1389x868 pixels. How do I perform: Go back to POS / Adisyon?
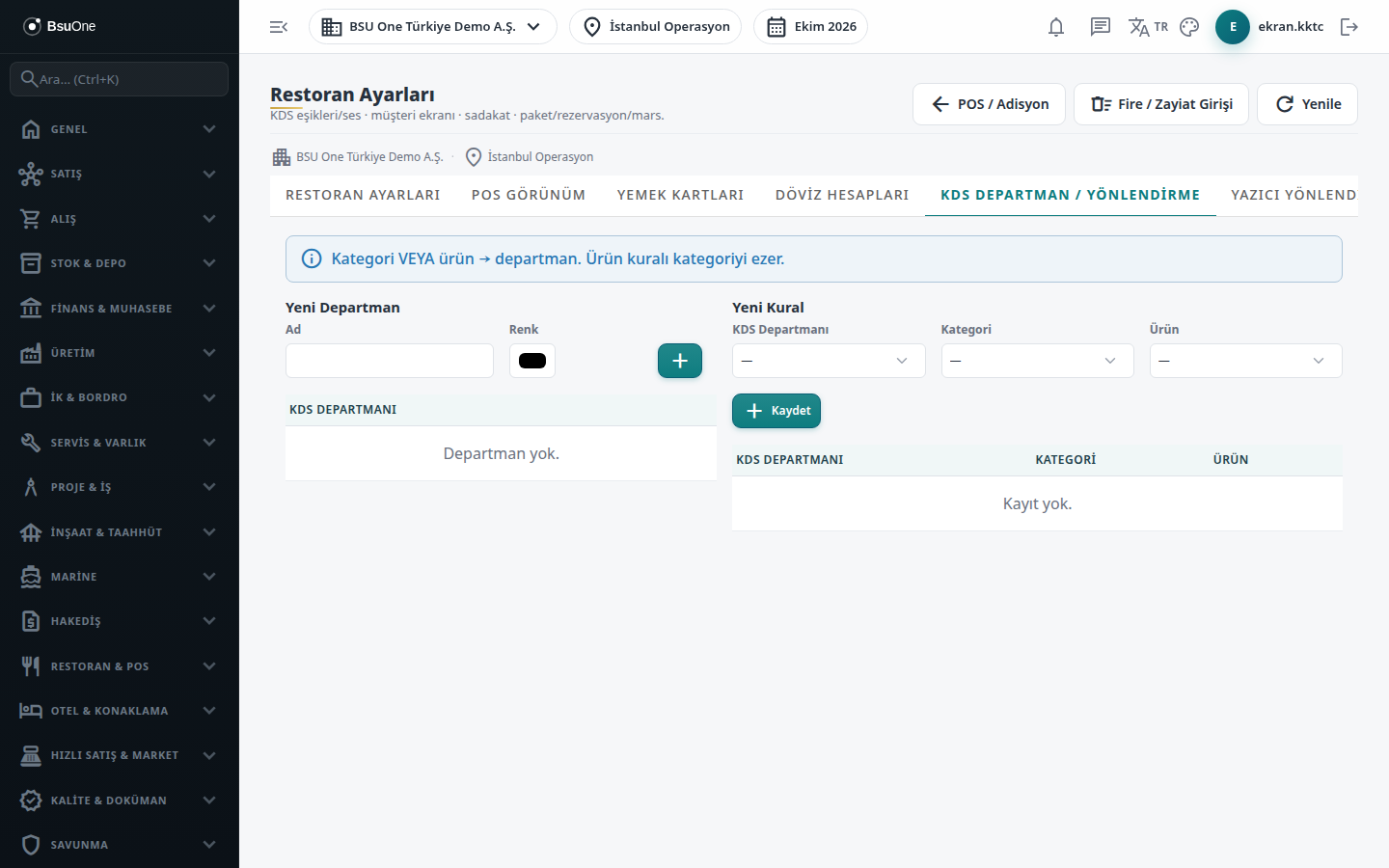tap(989, 104)
